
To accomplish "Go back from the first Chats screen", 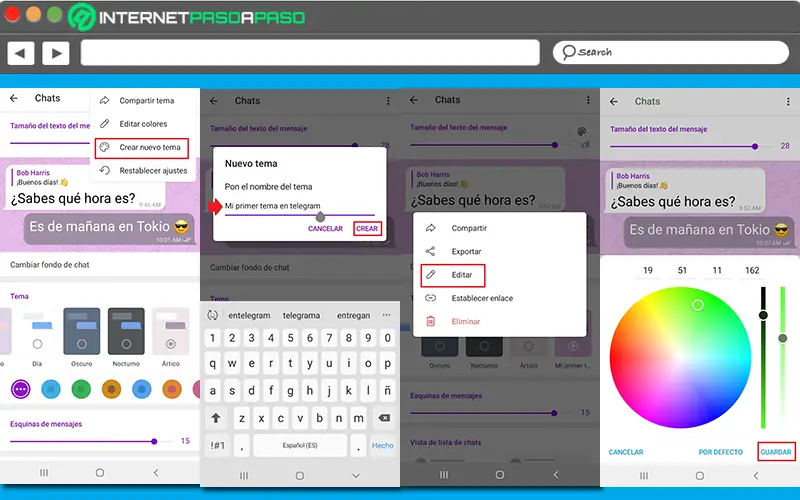I will pos(14,98).
